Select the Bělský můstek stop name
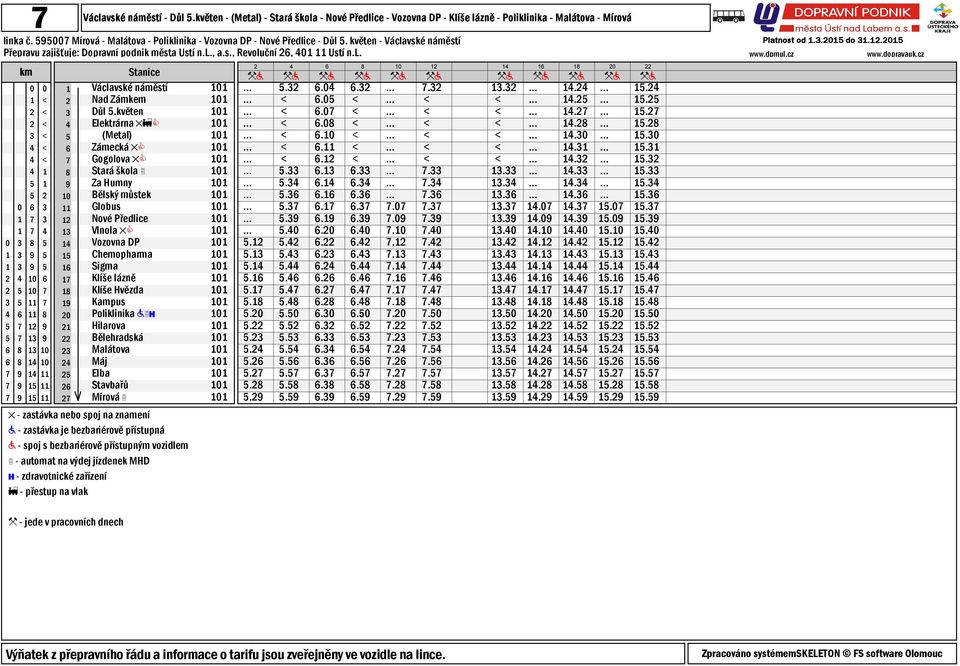Viewport: 960px width, 666px height. click(121, 195)
